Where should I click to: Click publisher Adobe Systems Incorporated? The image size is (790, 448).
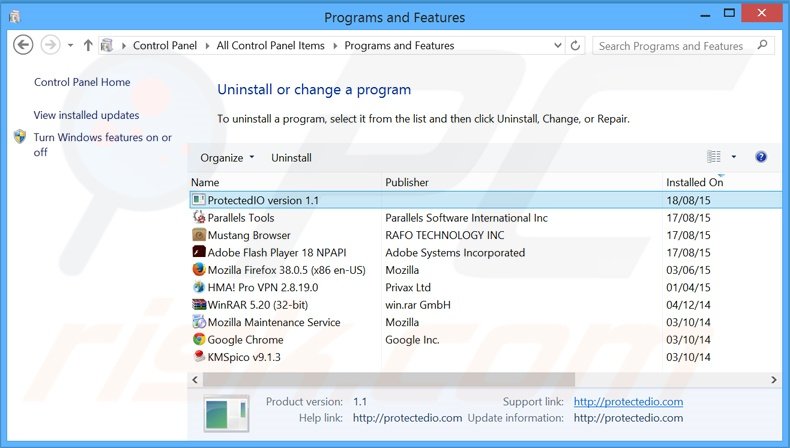(x=455, y=252)
